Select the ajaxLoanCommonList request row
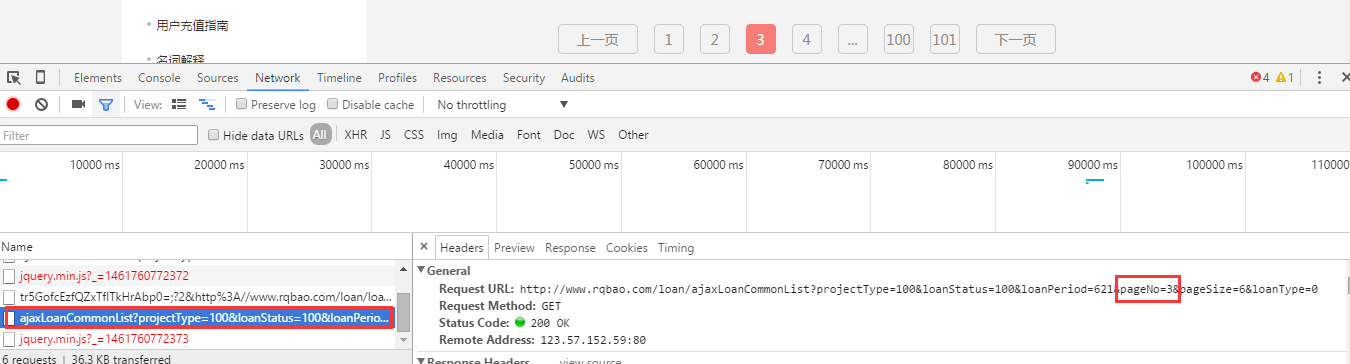 tap(197, 318)
